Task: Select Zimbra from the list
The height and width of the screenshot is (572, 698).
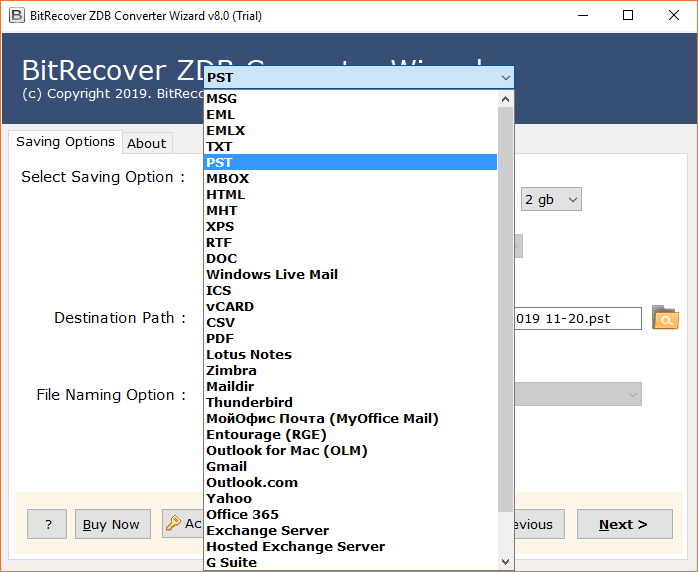Action: pyautogui.click(x=350, y=371)
